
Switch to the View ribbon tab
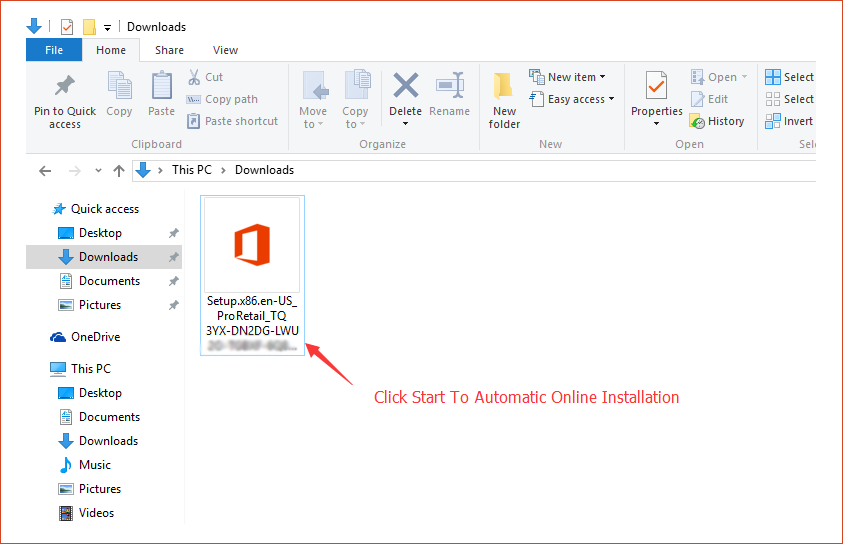coord(225,50)
